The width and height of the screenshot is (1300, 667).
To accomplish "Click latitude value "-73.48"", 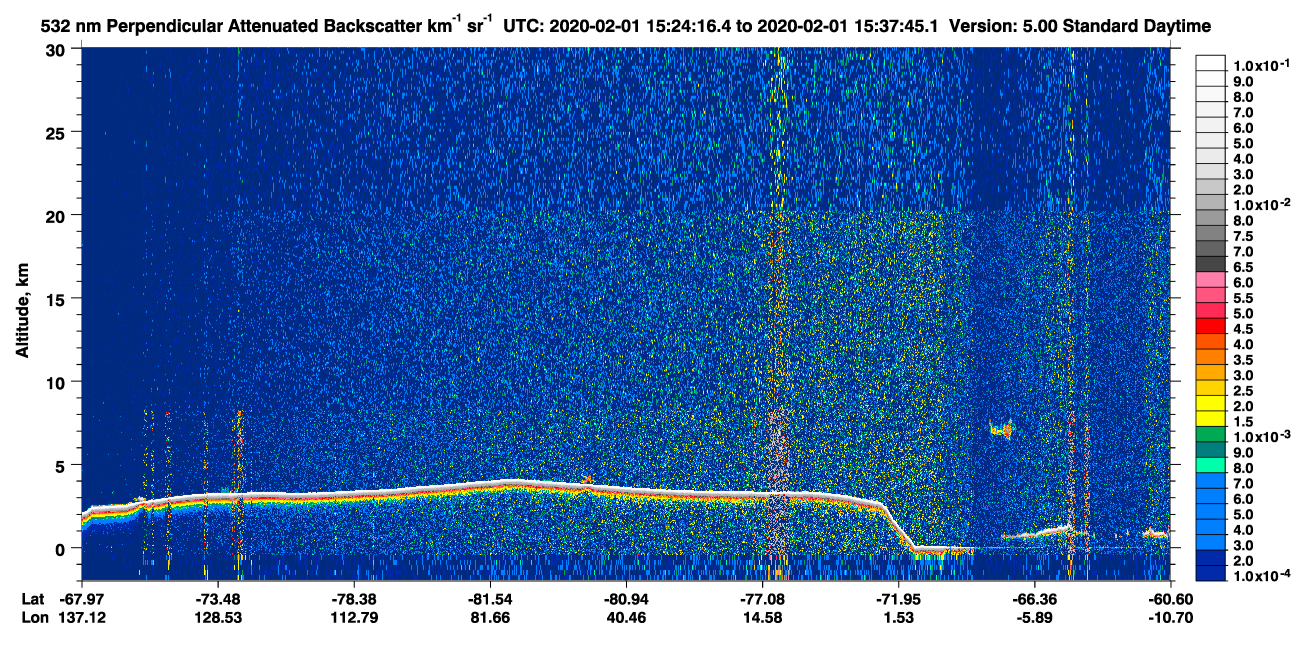I will 219,599.
